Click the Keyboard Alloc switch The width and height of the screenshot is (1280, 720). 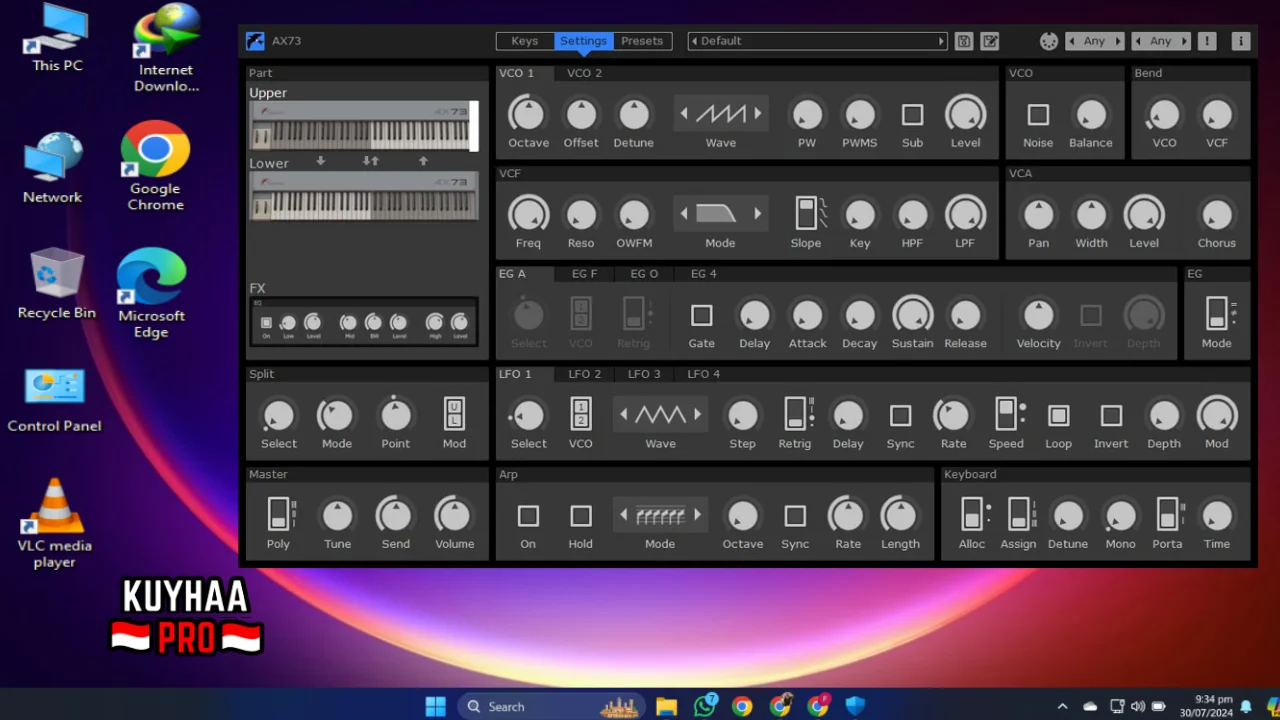(973, 514)
